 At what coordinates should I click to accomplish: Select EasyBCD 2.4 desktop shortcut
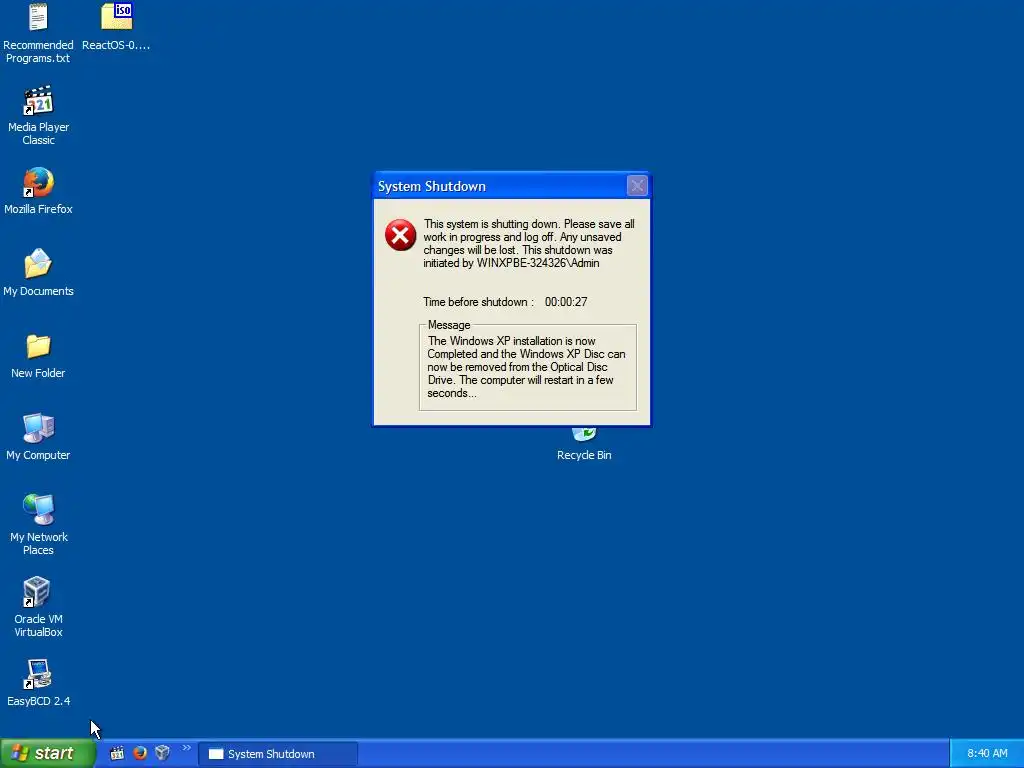38,683
